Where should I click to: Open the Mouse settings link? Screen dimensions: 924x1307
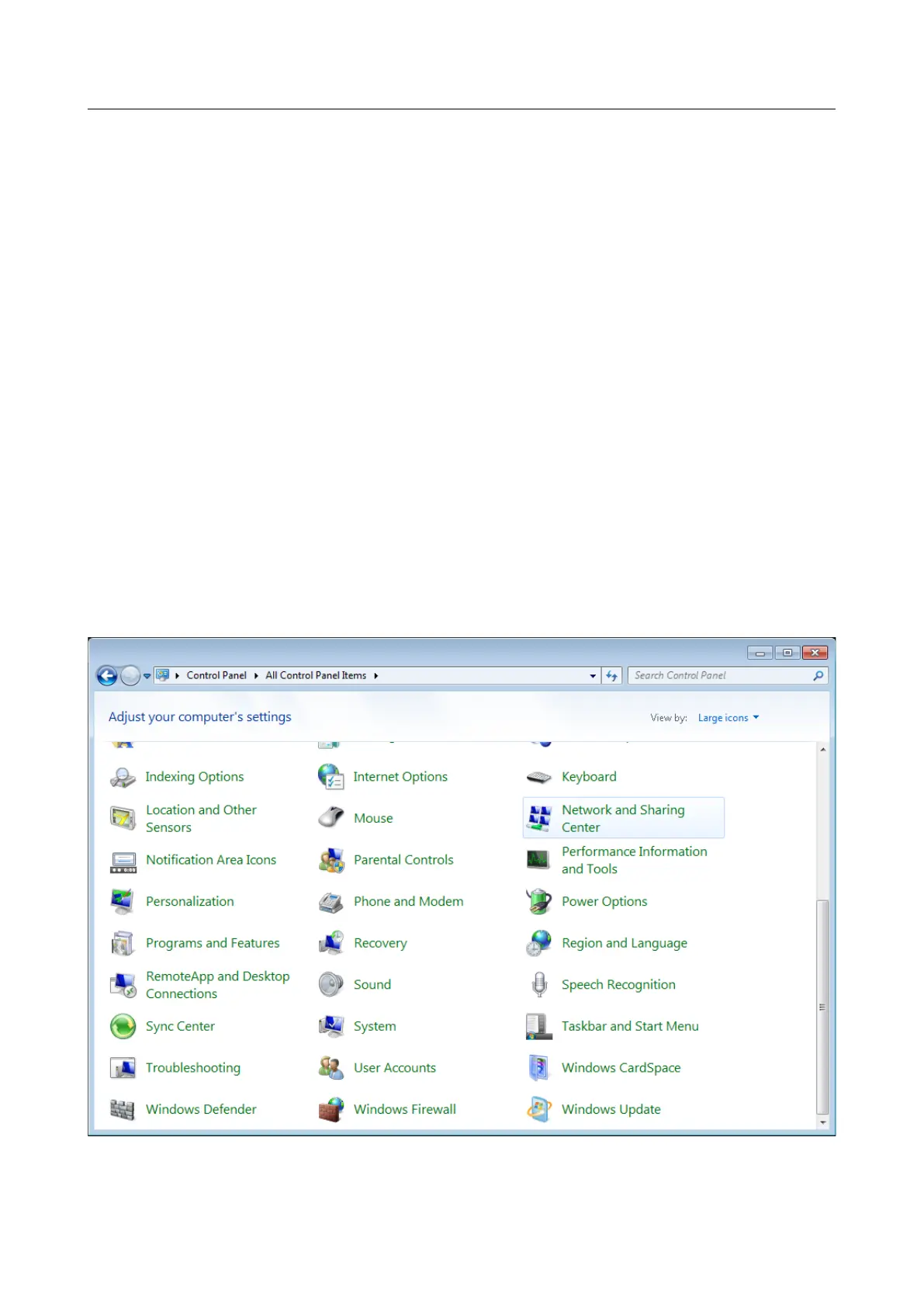coord(373,818)
